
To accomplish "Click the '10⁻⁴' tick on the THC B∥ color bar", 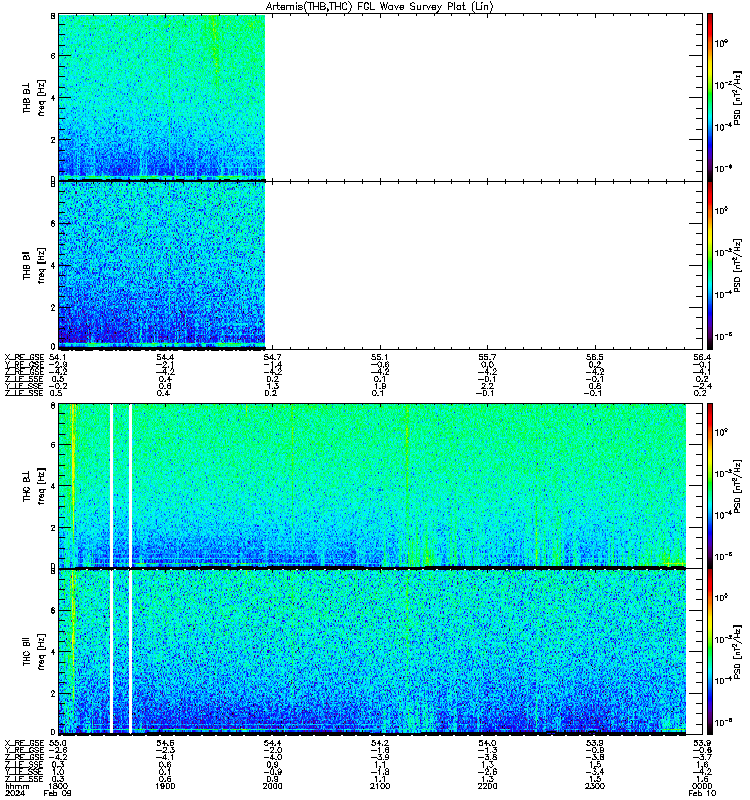I will point(721,680).
